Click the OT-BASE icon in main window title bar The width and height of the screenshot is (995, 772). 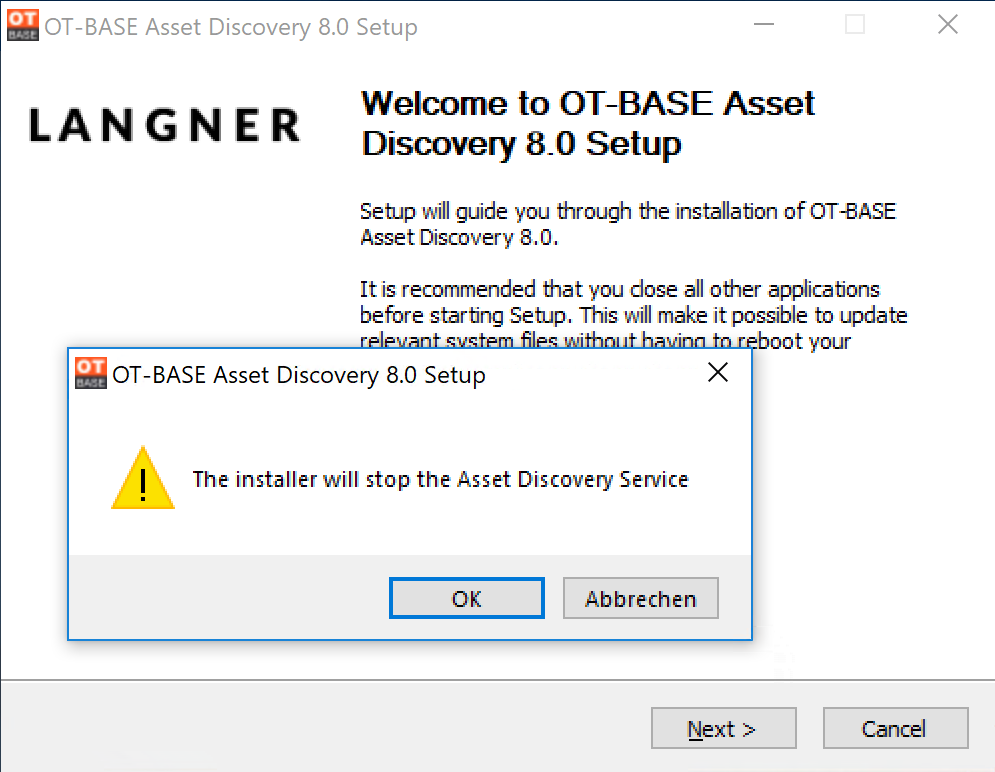23,25
